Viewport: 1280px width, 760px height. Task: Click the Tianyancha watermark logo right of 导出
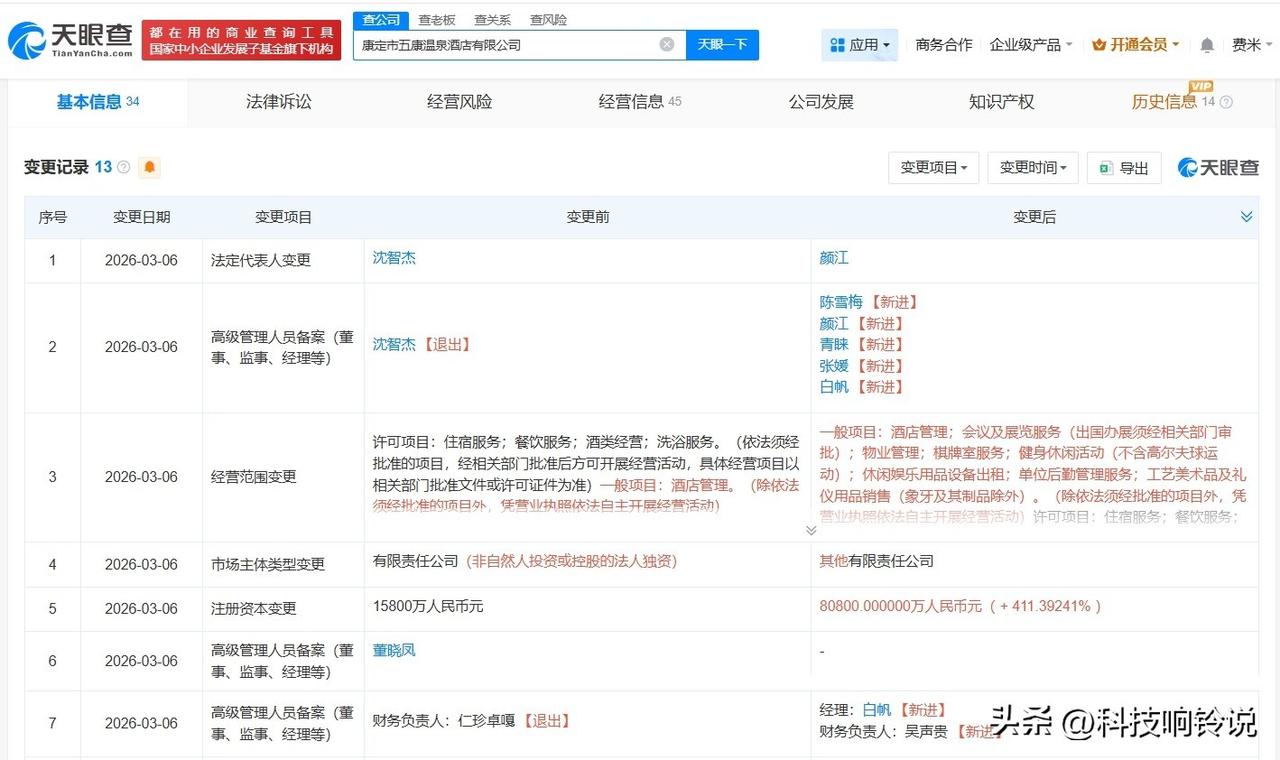1217,168
